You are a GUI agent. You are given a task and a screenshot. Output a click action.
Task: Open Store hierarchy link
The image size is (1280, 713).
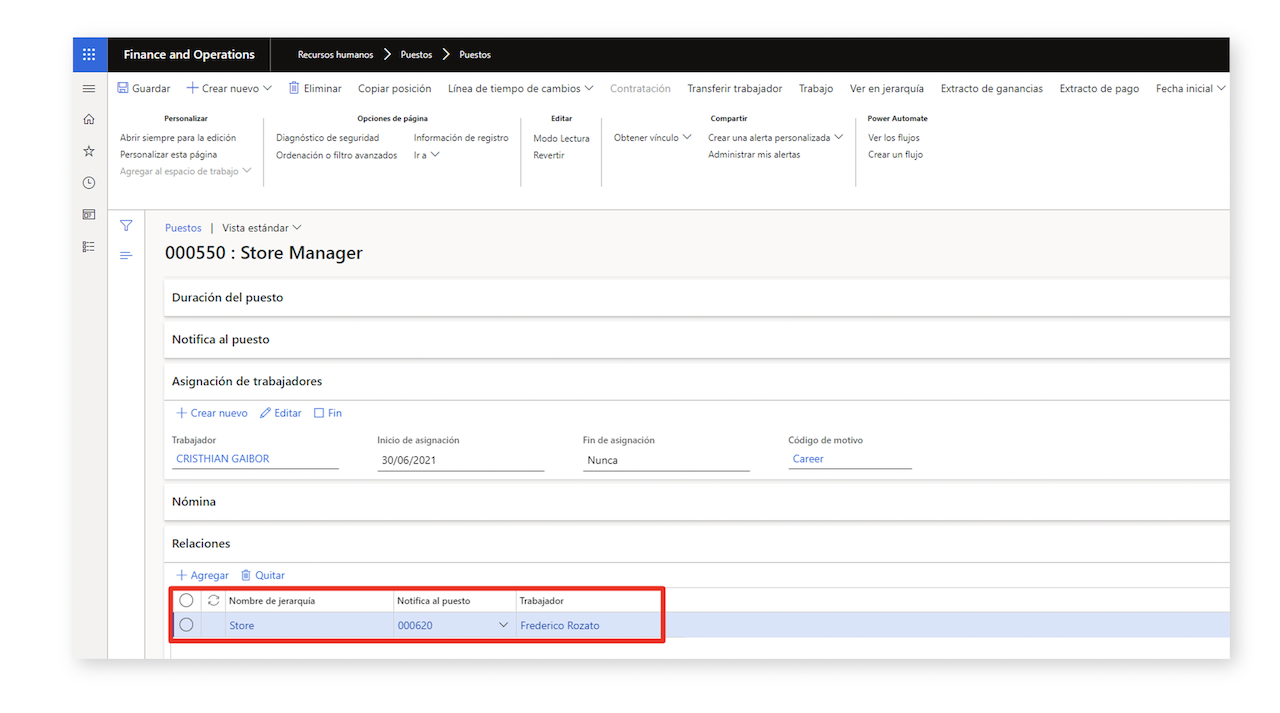pos(242,625)
